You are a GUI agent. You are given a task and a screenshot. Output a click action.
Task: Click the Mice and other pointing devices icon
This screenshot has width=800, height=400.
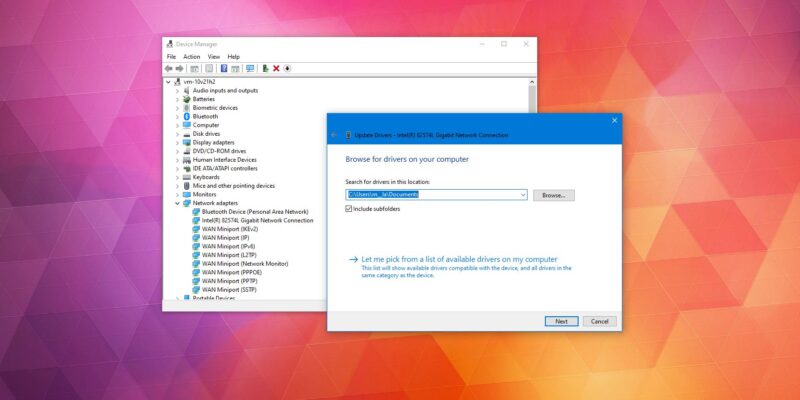(x=186, y=186)
